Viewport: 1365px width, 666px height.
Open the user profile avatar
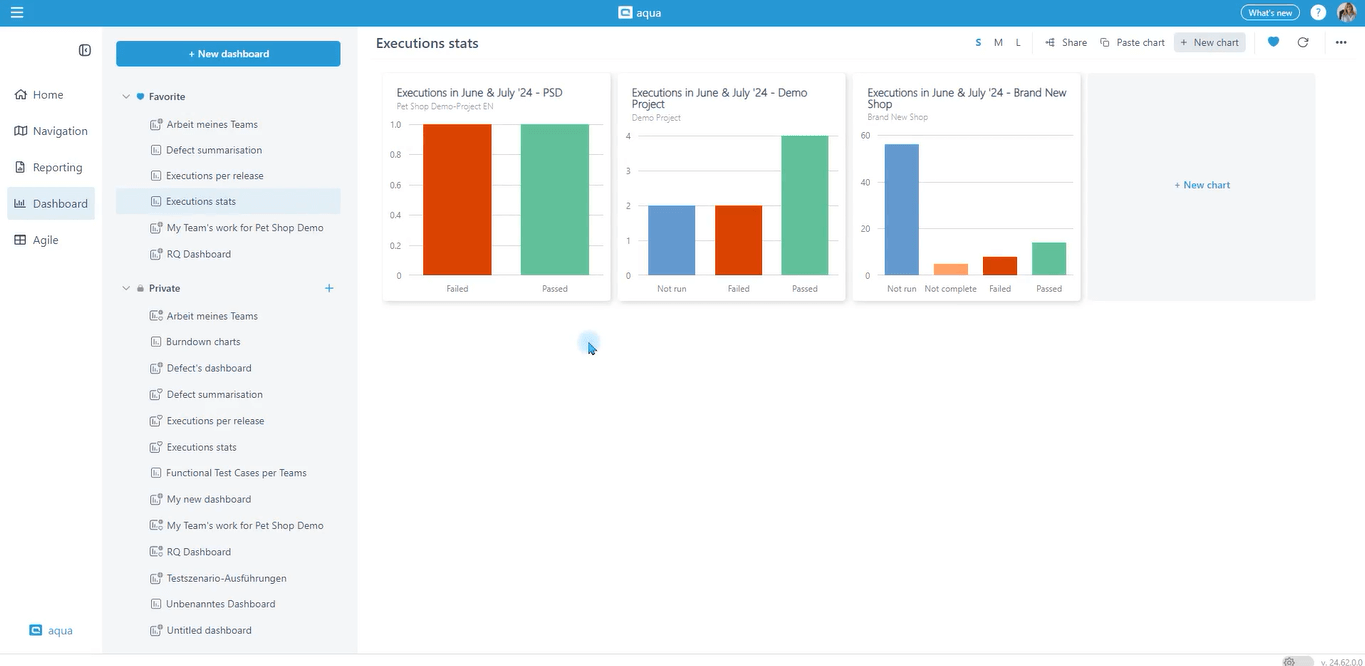[1346, 13]
